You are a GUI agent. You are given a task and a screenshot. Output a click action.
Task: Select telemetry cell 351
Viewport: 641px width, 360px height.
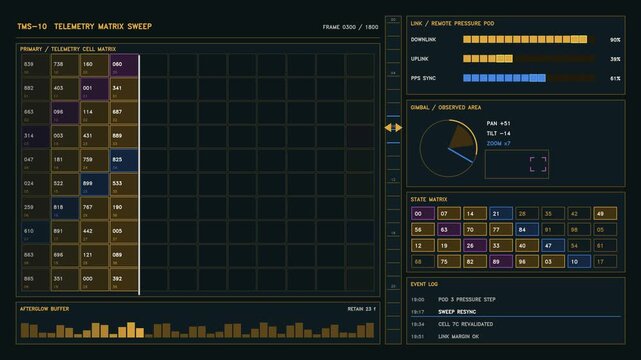tap(65, 280)
